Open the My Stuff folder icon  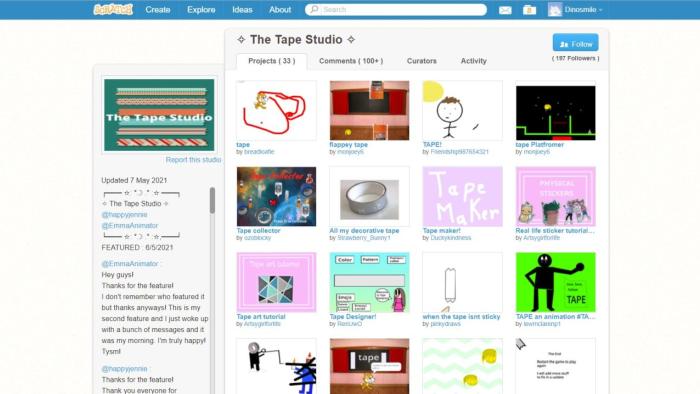click(529, 10)
